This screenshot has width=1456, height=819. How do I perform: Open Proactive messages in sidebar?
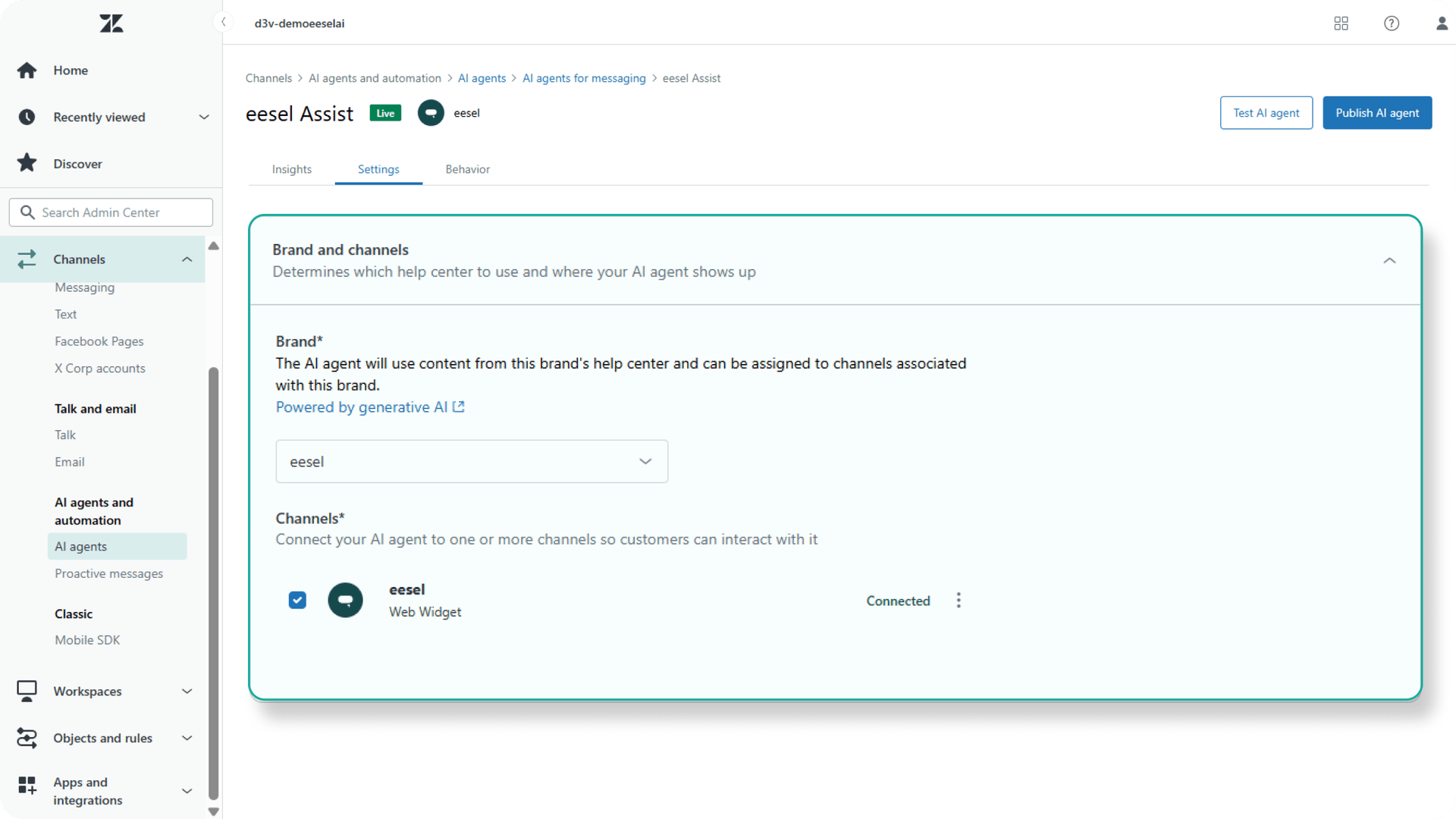coord(108,573)
